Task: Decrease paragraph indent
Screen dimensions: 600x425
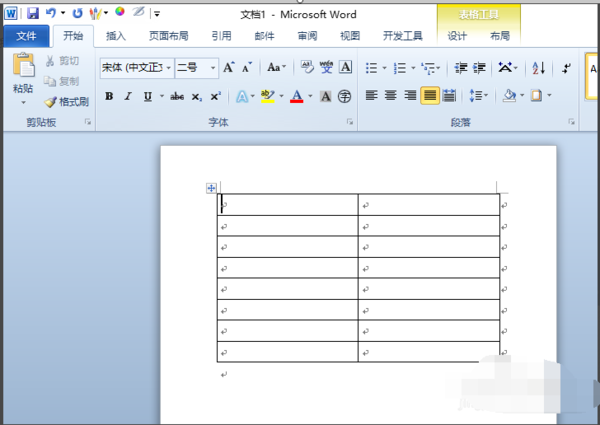Action: 461,68
